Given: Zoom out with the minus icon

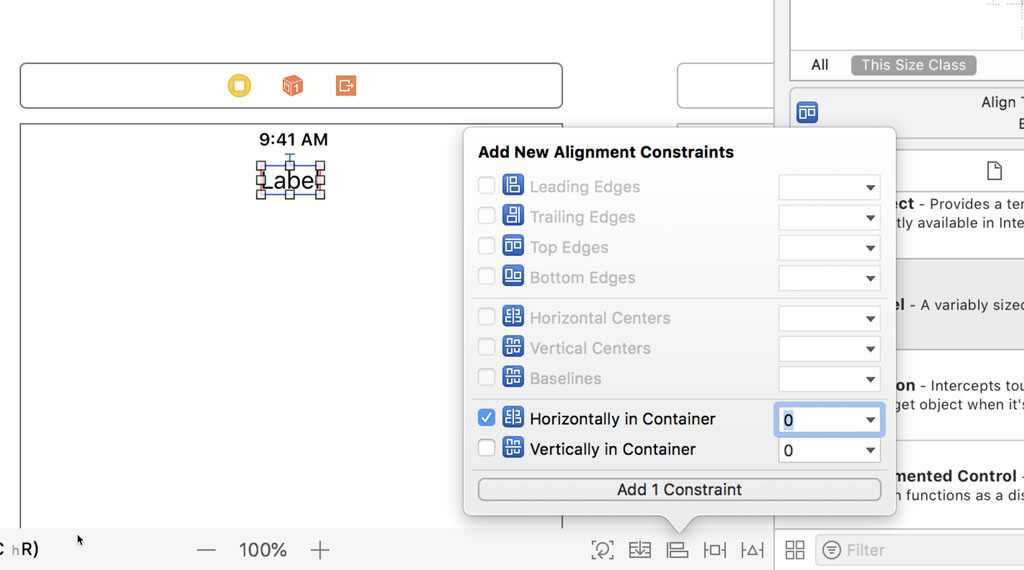Looking at the screenshot, I should [206, 550].
